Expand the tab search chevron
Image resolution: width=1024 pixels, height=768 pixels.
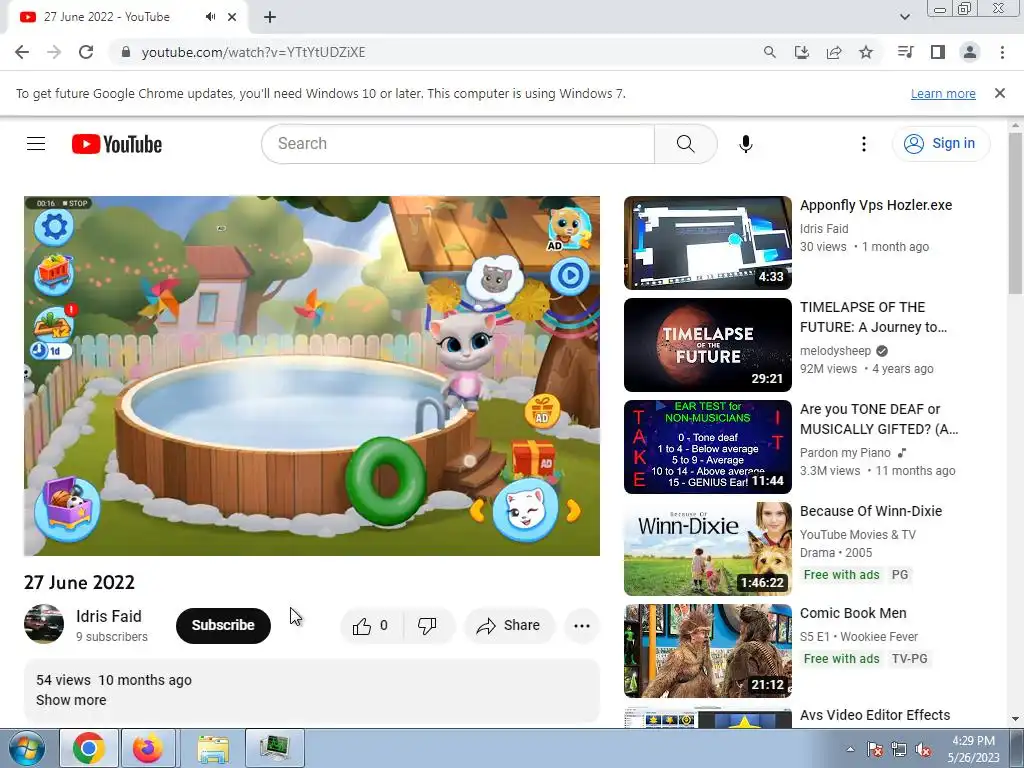pyautogui.click(x=904, y=17)
